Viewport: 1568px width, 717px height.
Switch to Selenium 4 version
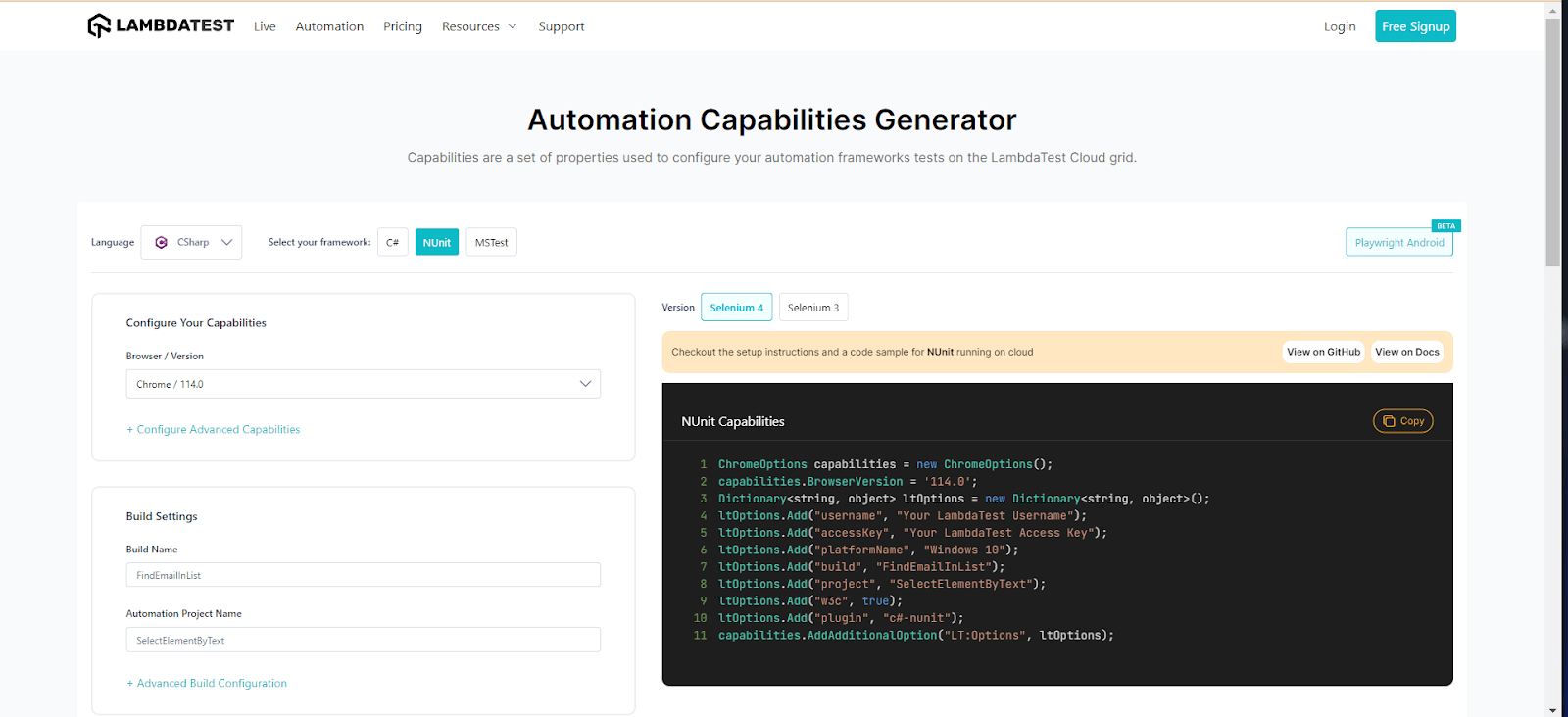pyautogui.click(x=736, y=308)
